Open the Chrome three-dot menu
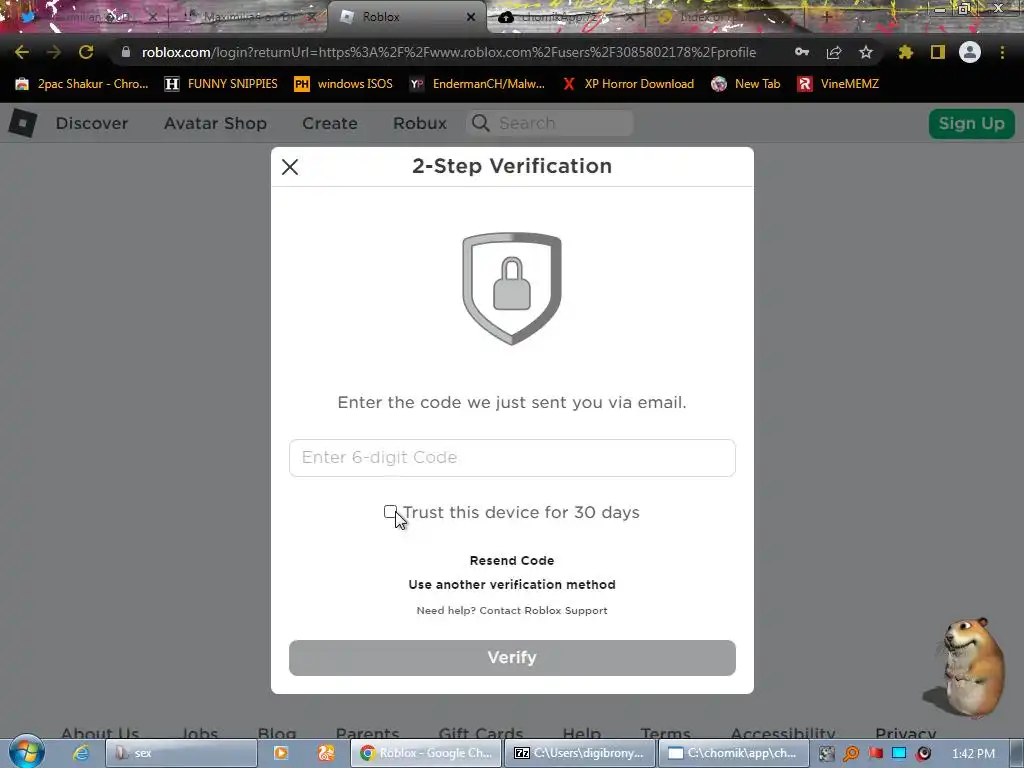Screen dimensions: 1024x768 point(1002,52)
